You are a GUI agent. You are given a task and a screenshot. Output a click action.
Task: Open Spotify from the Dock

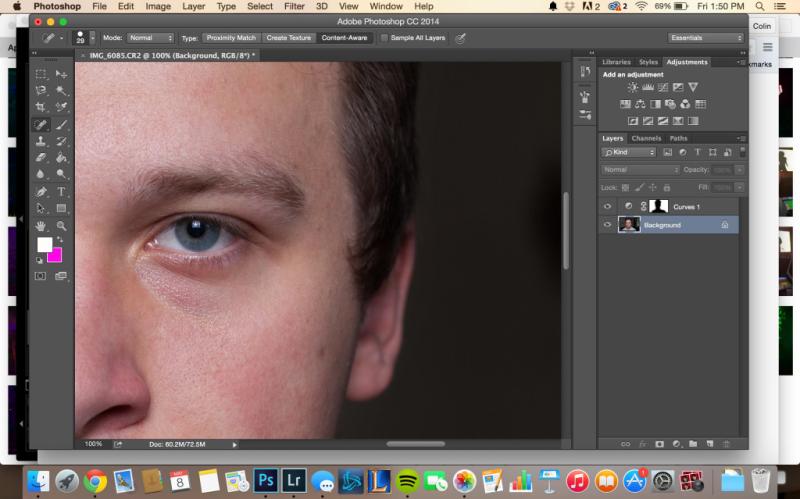pos(407,480)
